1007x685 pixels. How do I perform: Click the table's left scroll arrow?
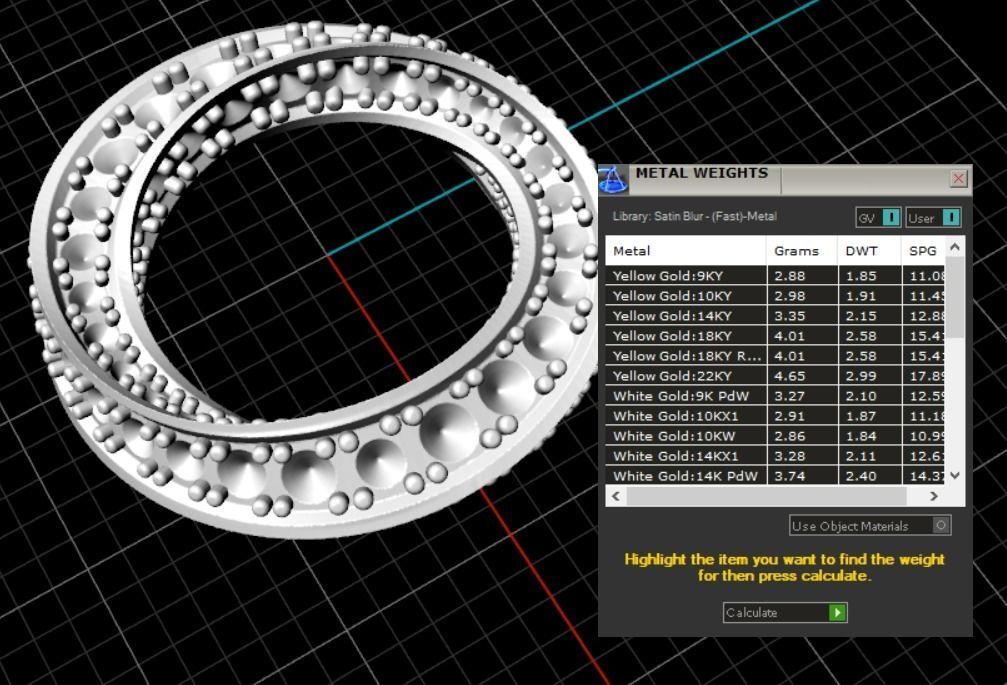pos(616,496)
